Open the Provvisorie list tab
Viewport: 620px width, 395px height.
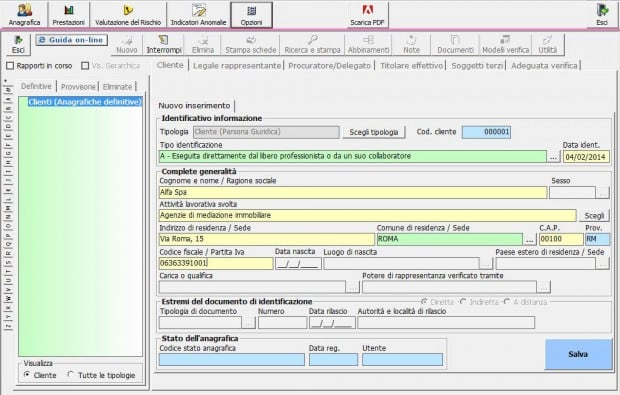click(78, 87)
